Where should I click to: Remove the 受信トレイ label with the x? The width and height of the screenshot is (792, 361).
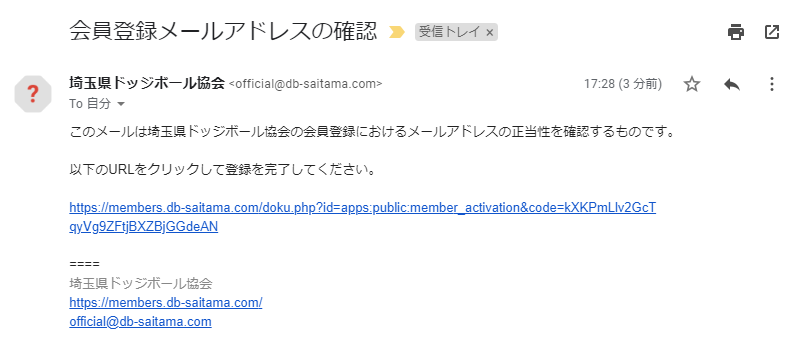489,33
